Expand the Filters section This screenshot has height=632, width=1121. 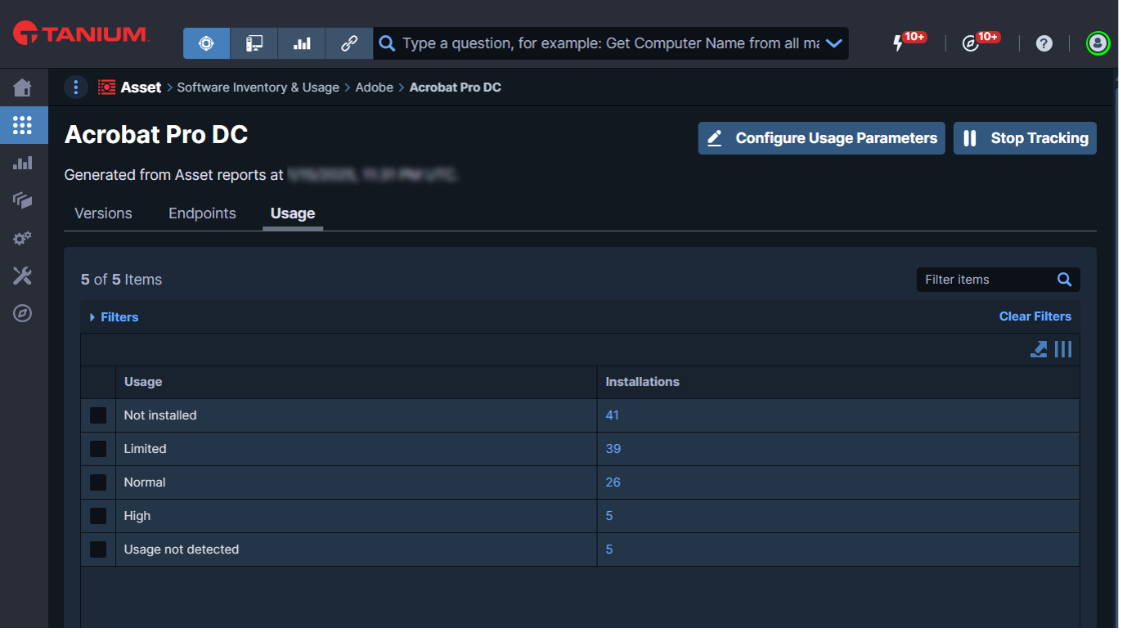pyautogui.click(x=114, y=317)
